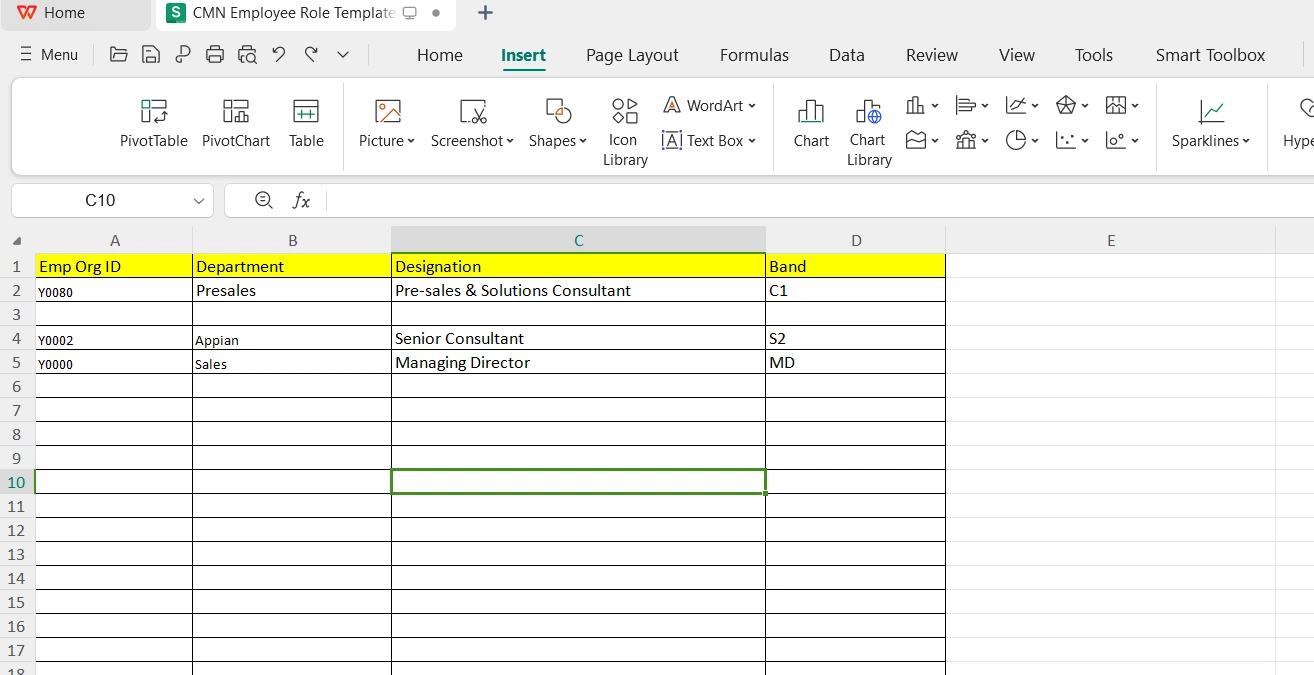
Task: Select row 10 header
Action: 16,482
